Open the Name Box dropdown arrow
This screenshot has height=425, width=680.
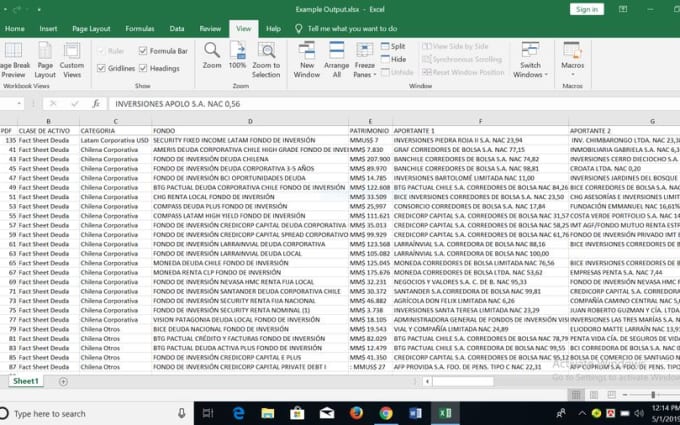(x=19, y=104)
